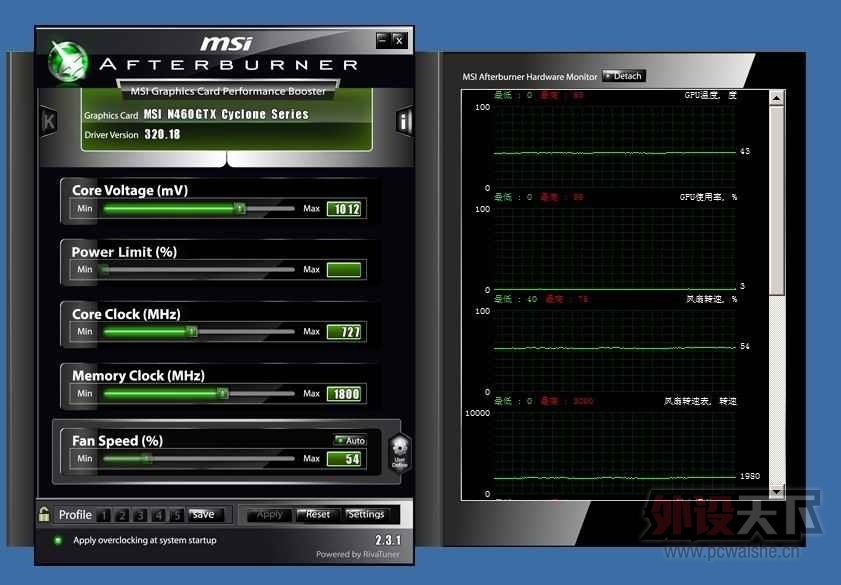Click the fan speed percent graph
841x585 pixels.
pyautogui.click(x=615, y=350)
